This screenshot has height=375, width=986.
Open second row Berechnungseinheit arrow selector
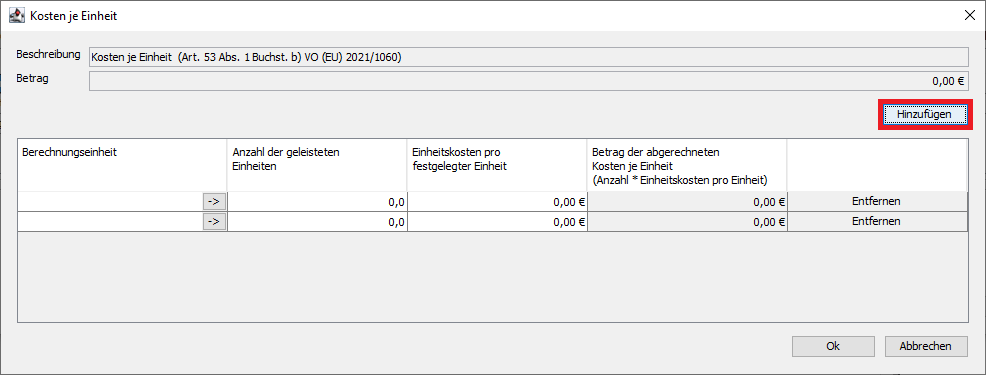coord(214,221)
